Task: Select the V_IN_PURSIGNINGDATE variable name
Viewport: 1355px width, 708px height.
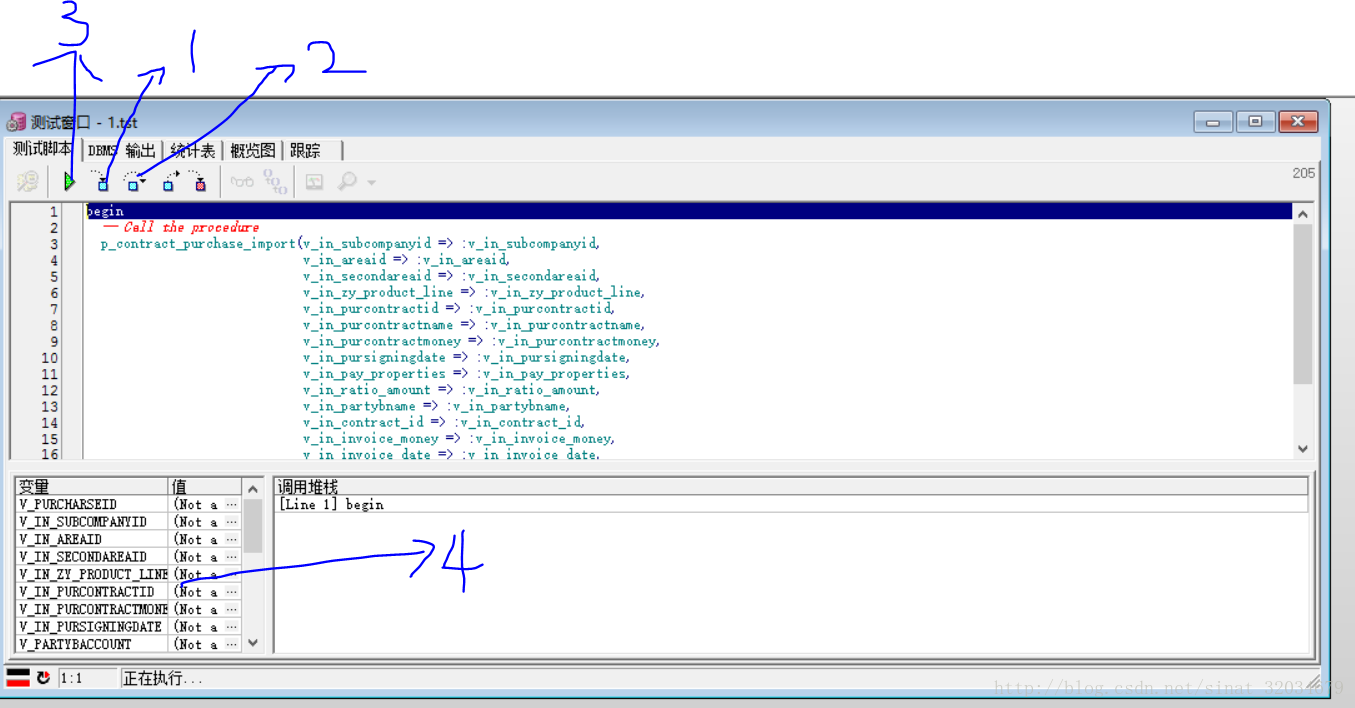Action: pos(90,627)
